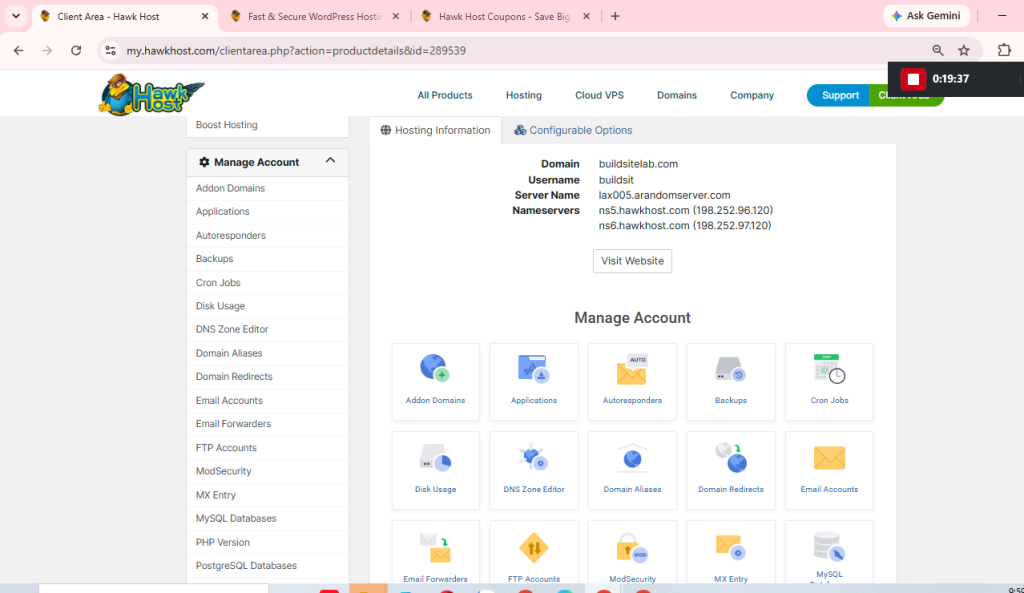Click the zoom magnifier icon in address bar
This screenshot has height=593, width=1024.
pos(938,50)
